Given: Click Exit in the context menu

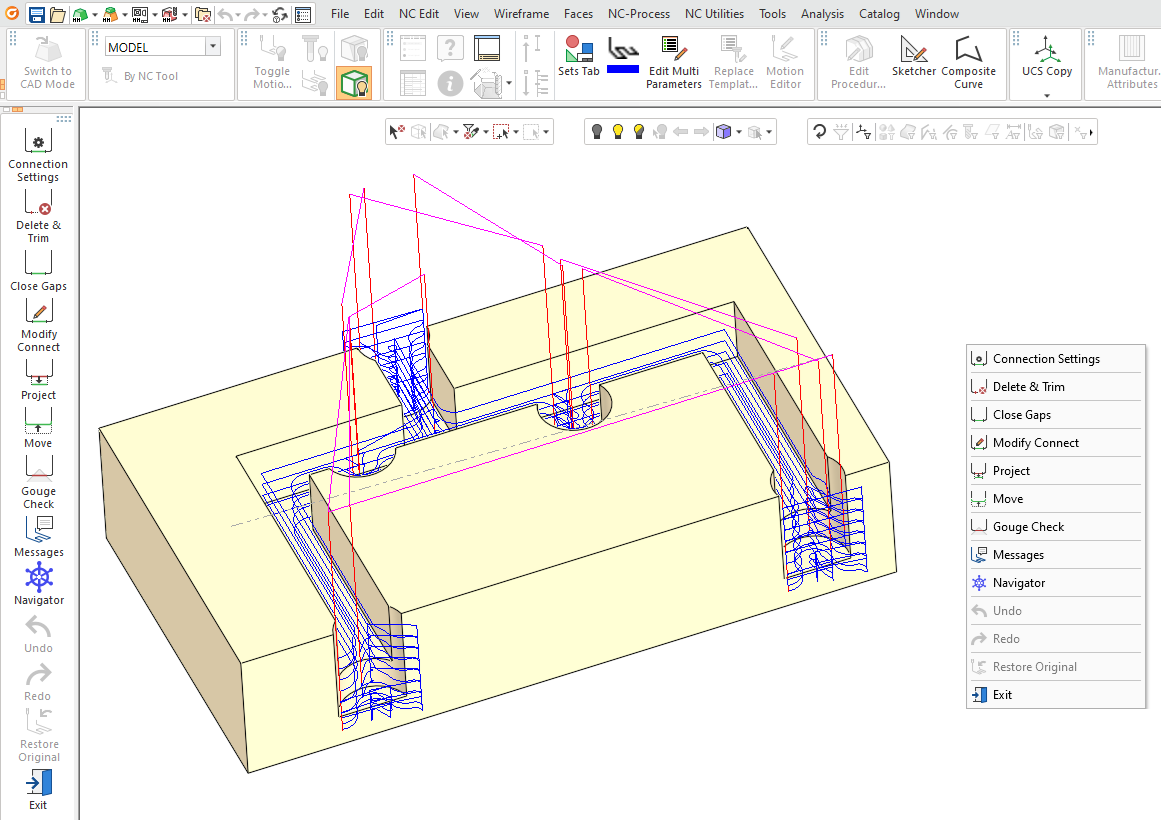Looking at the screenshot, I should [1002, 695].
